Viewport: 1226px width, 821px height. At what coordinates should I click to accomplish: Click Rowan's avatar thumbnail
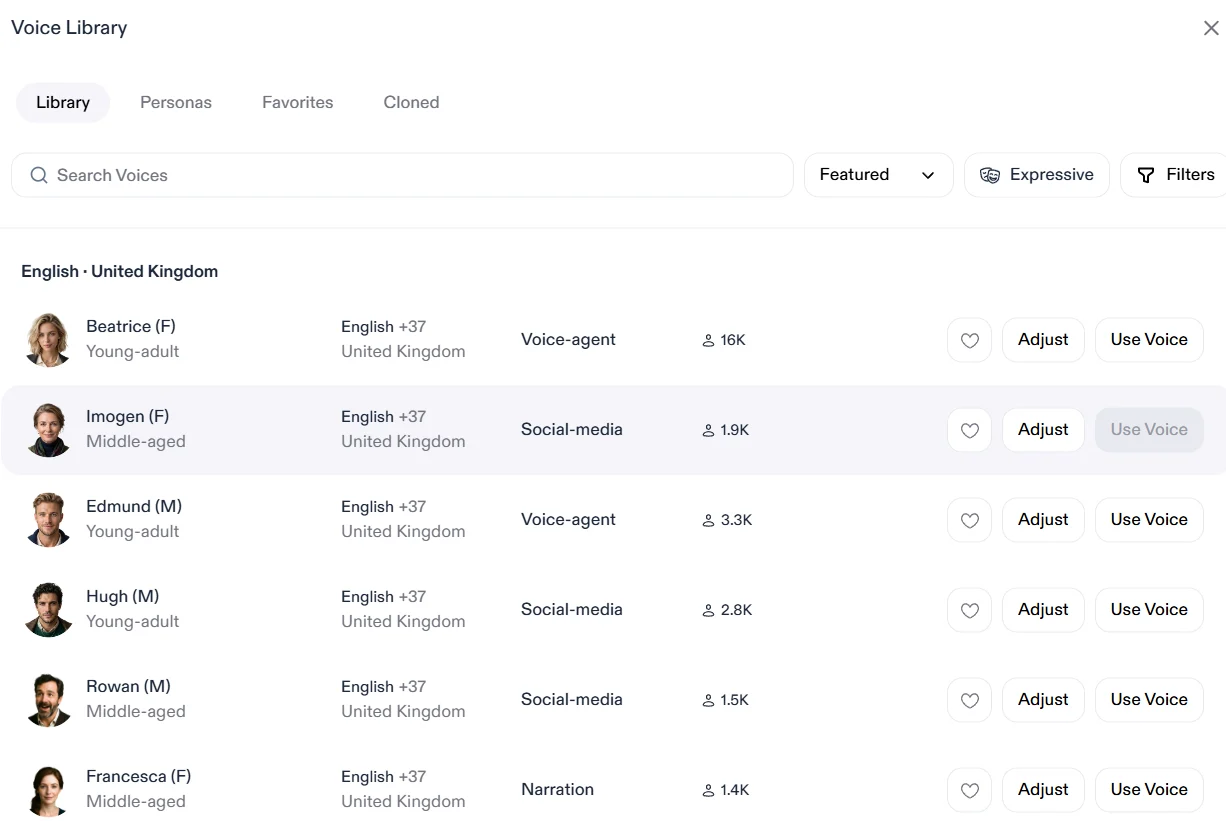pyautogui.click(x=48, y=700)
